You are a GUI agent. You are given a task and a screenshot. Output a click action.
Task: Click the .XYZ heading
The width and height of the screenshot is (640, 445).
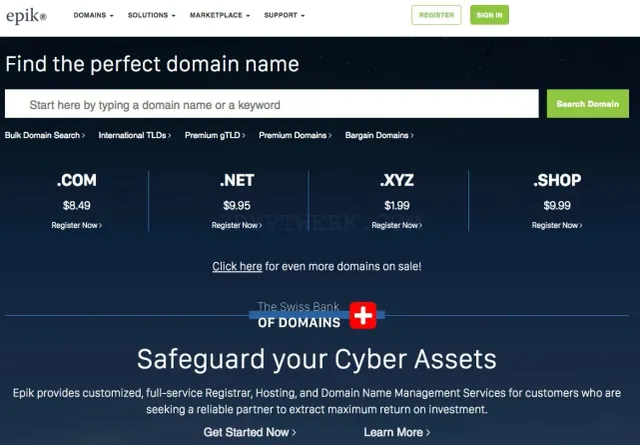(397, 180)
